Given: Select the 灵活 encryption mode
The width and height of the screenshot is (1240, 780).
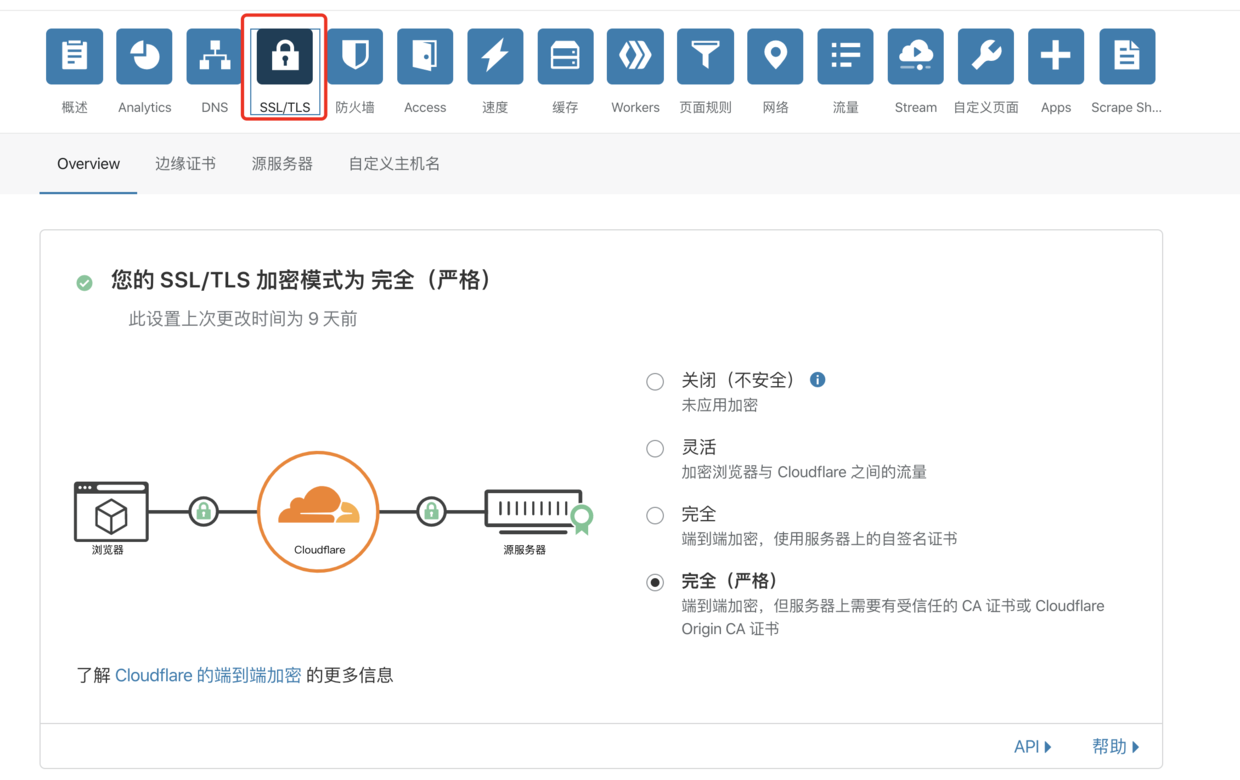Looking at the screenshot, I should (x=655, y=448).
